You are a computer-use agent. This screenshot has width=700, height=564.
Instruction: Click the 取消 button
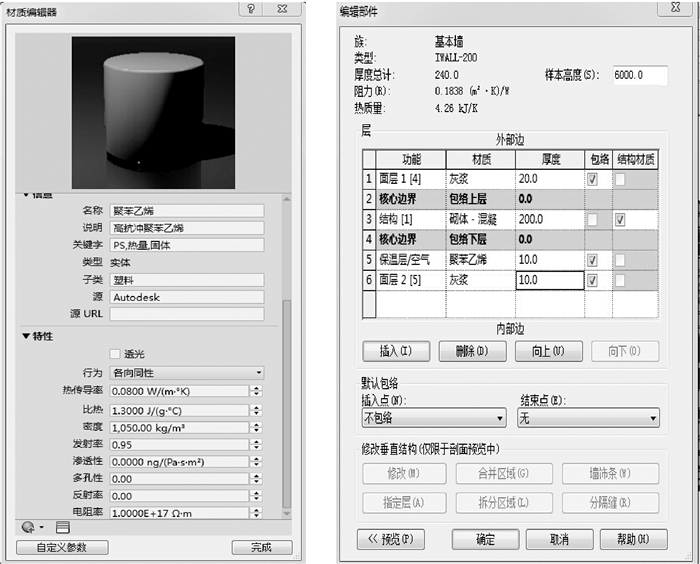tap(559, 540)
